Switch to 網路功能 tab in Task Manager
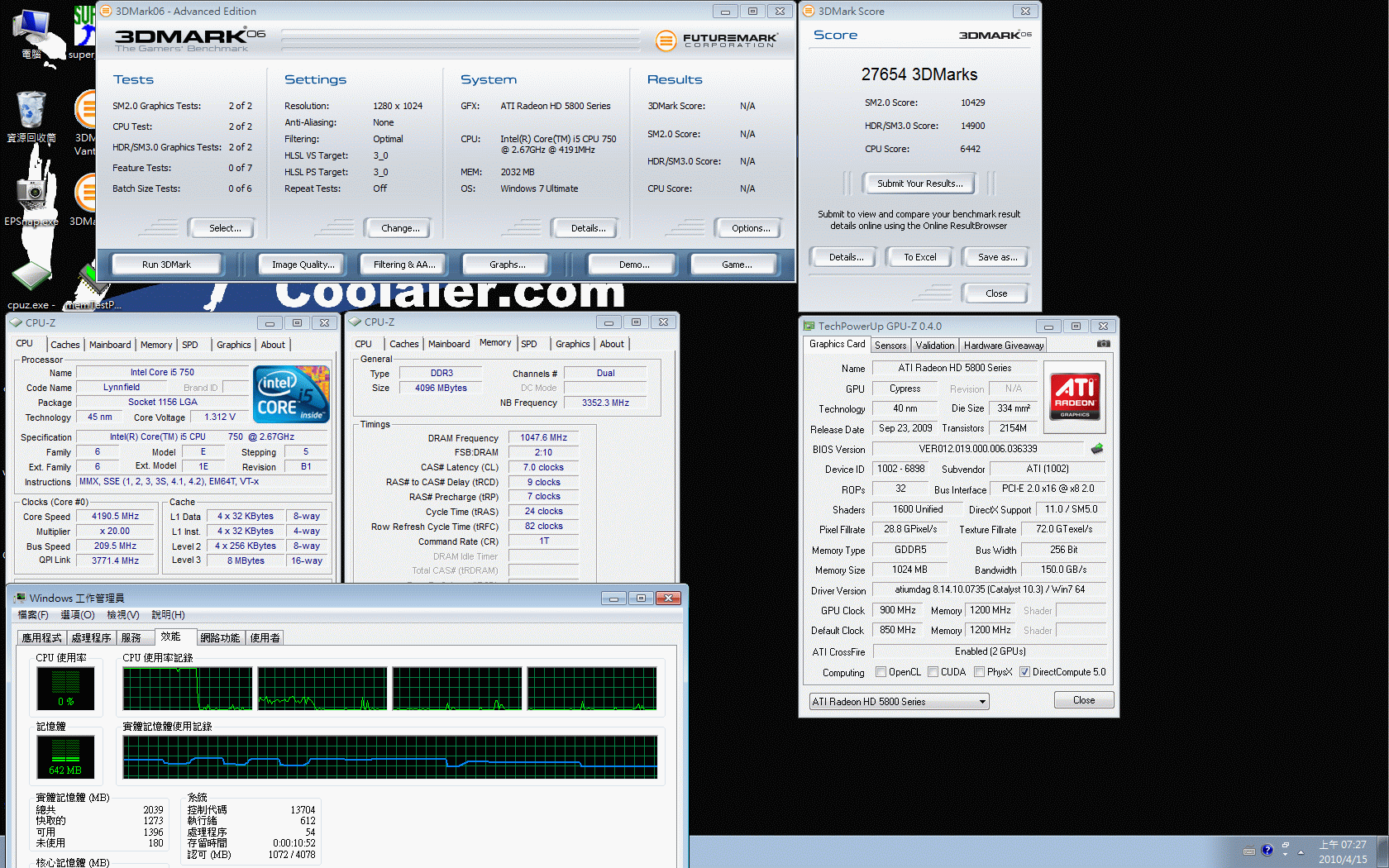 tap(220, 638)
